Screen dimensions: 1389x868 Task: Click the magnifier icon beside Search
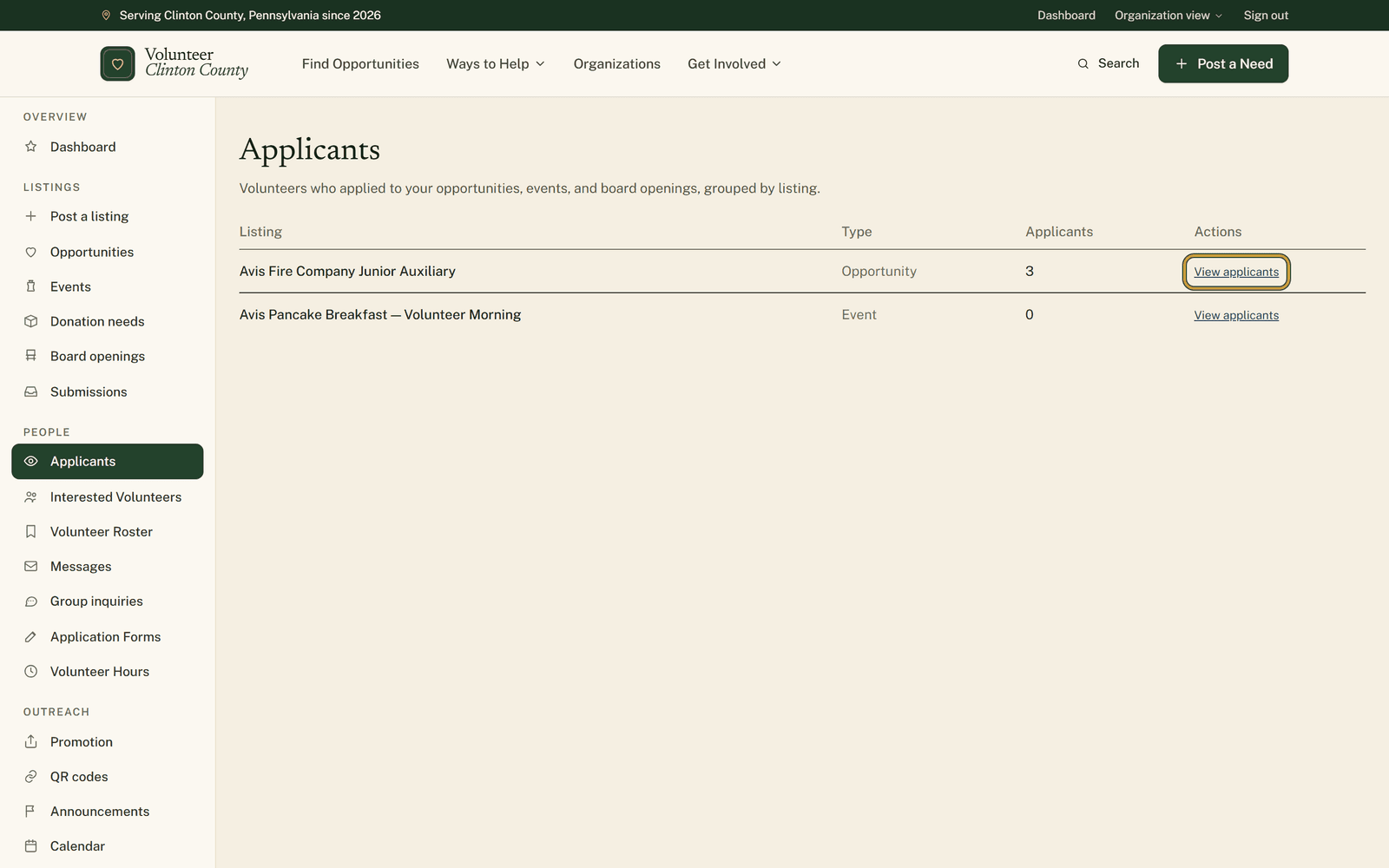1083,63
